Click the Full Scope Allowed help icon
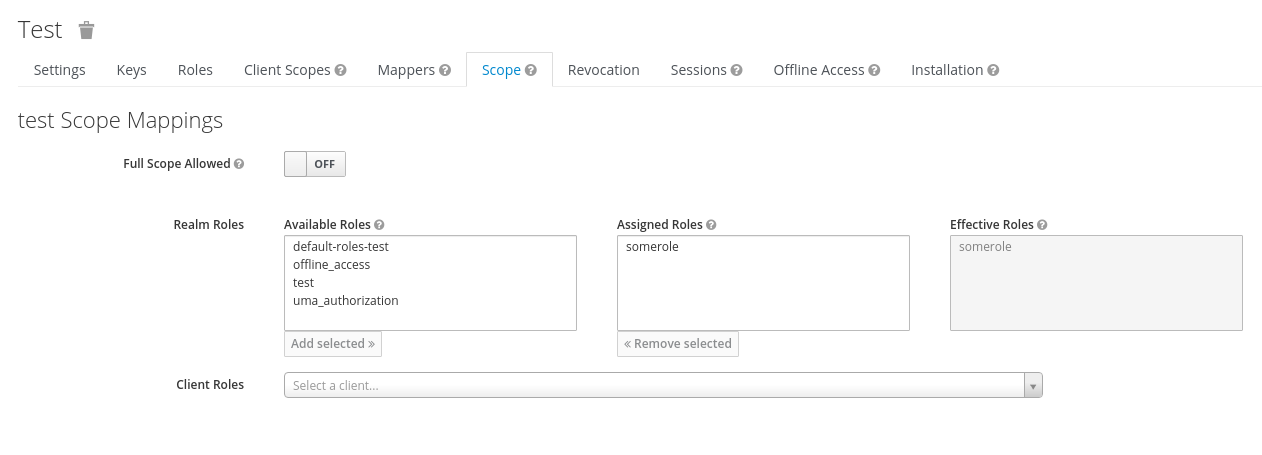The width and height of the screenshot is (1262, 455). 239,164
